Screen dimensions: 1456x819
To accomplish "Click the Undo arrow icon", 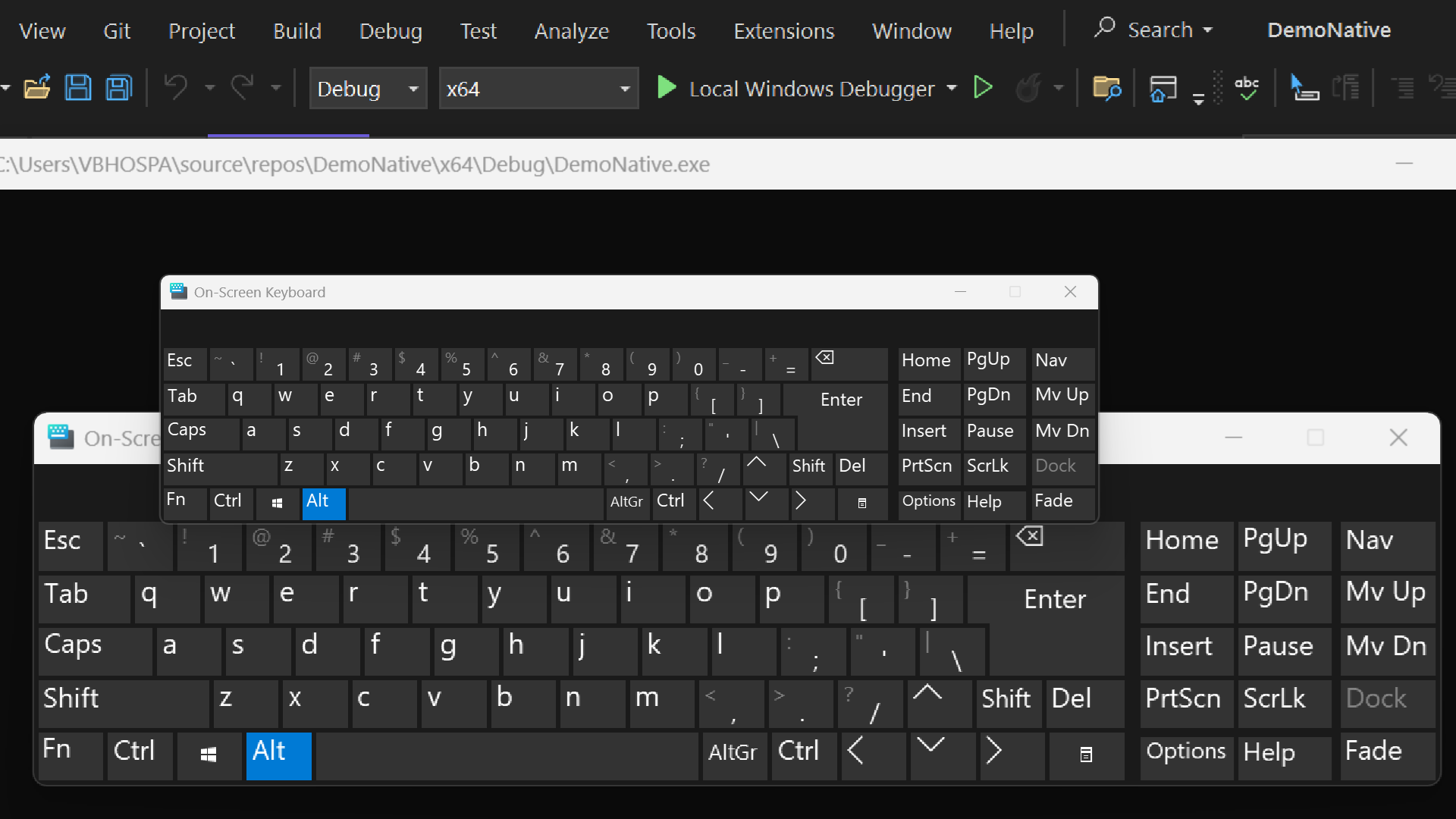I will [x=176, y=88].
